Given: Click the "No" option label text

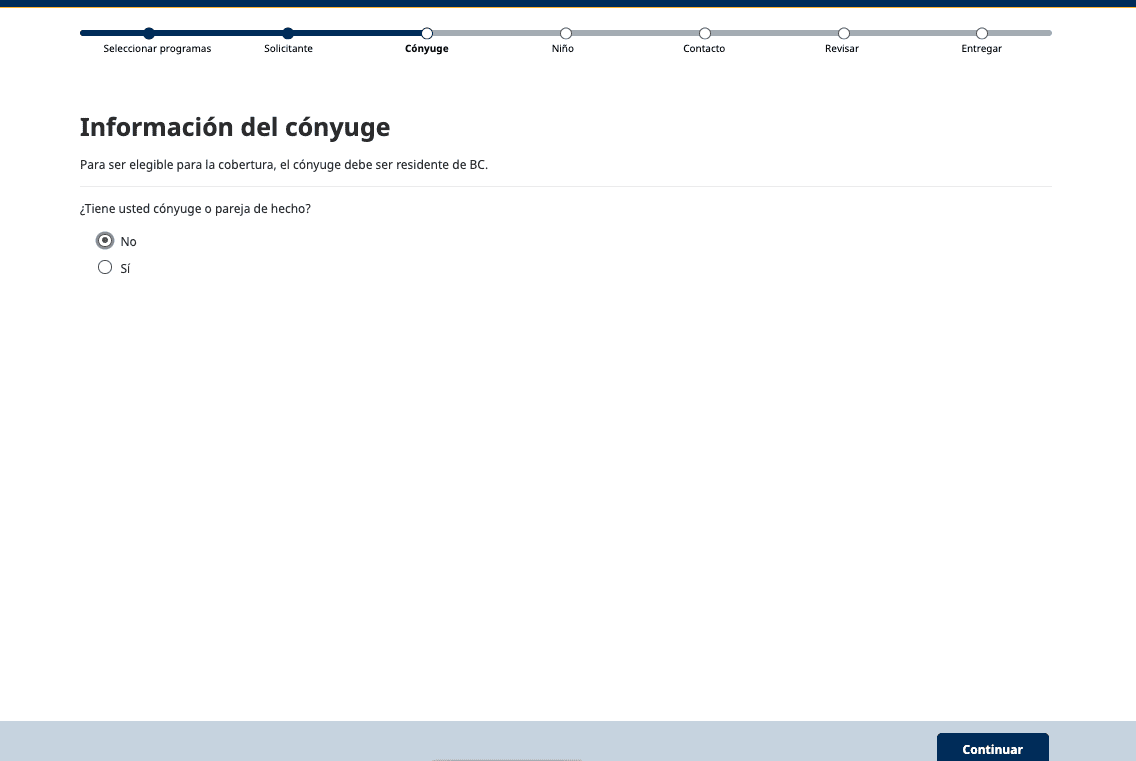Looking at the screenshot, I should [128, 242].
